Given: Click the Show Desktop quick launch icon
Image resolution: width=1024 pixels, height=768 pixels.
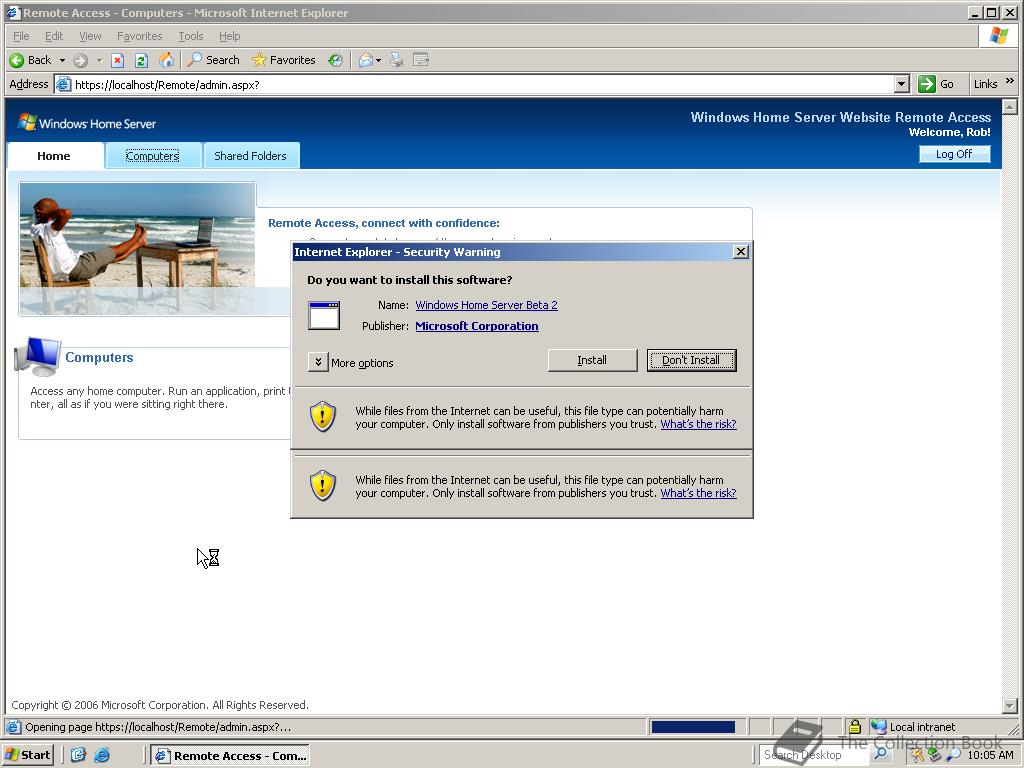Looking at the screenshot, I should 78,755.
